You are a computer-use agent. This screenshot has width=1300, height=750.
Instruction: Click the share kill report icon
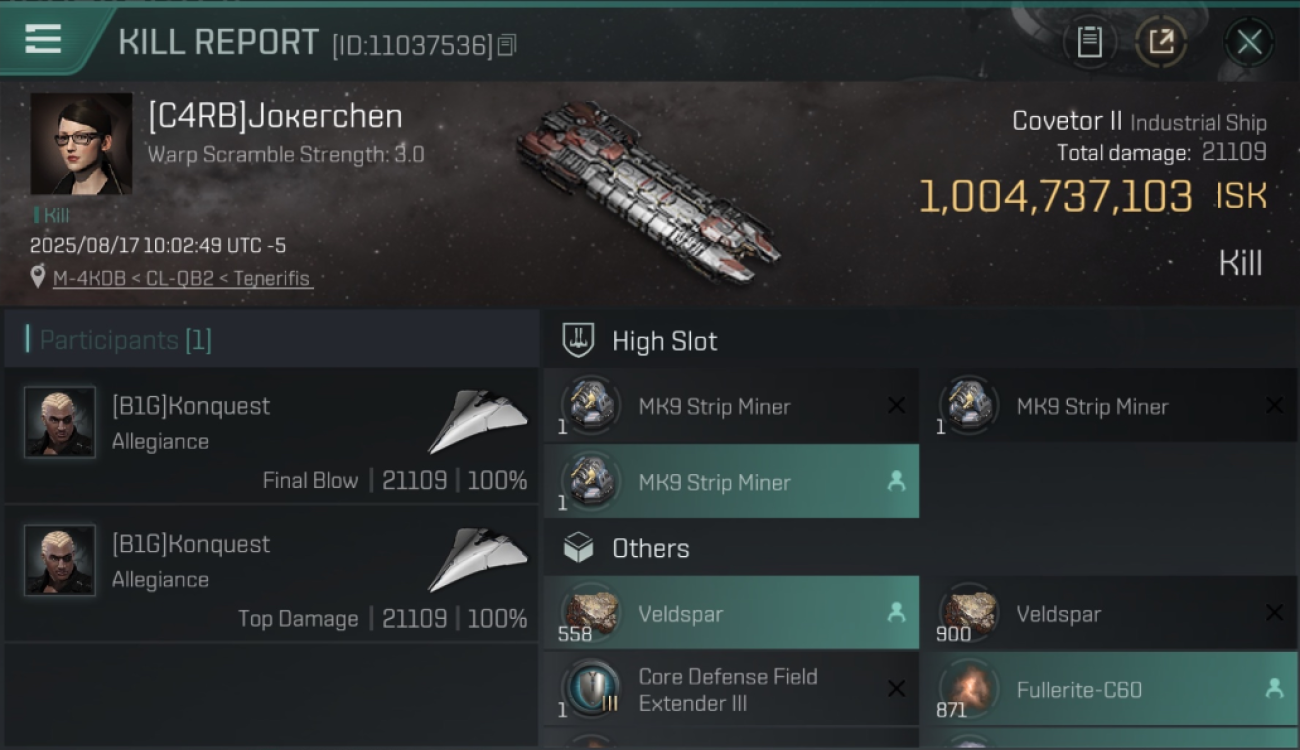[1160, 42]
